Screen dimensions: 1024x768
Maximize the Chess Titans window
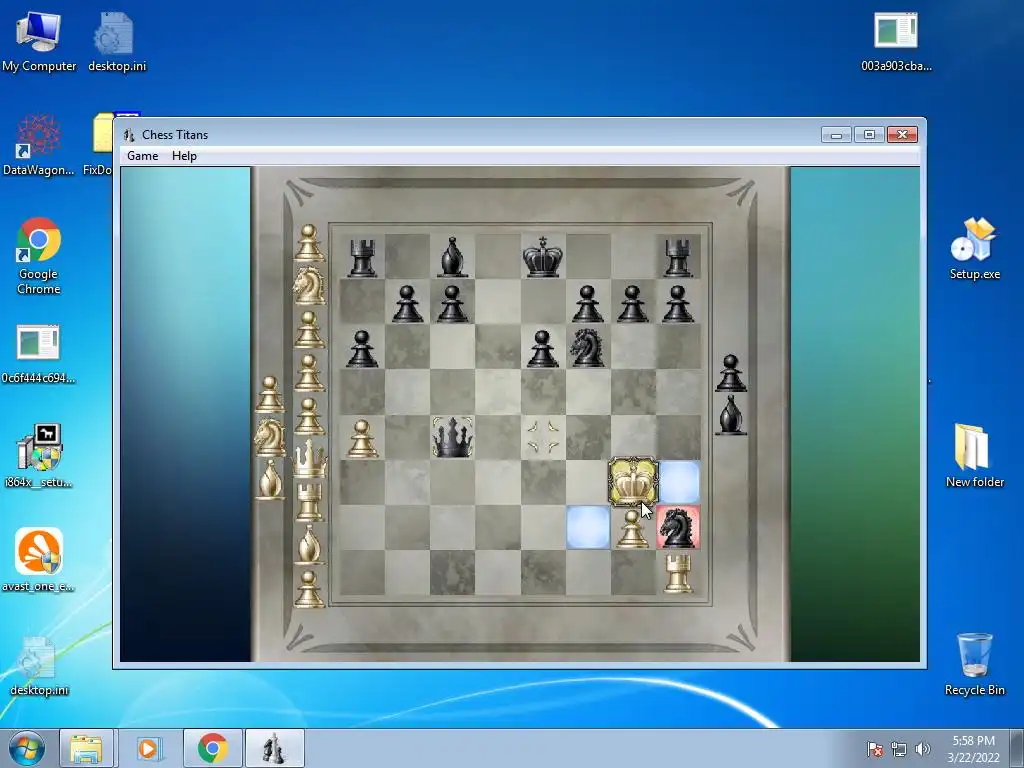click(869, 135)
